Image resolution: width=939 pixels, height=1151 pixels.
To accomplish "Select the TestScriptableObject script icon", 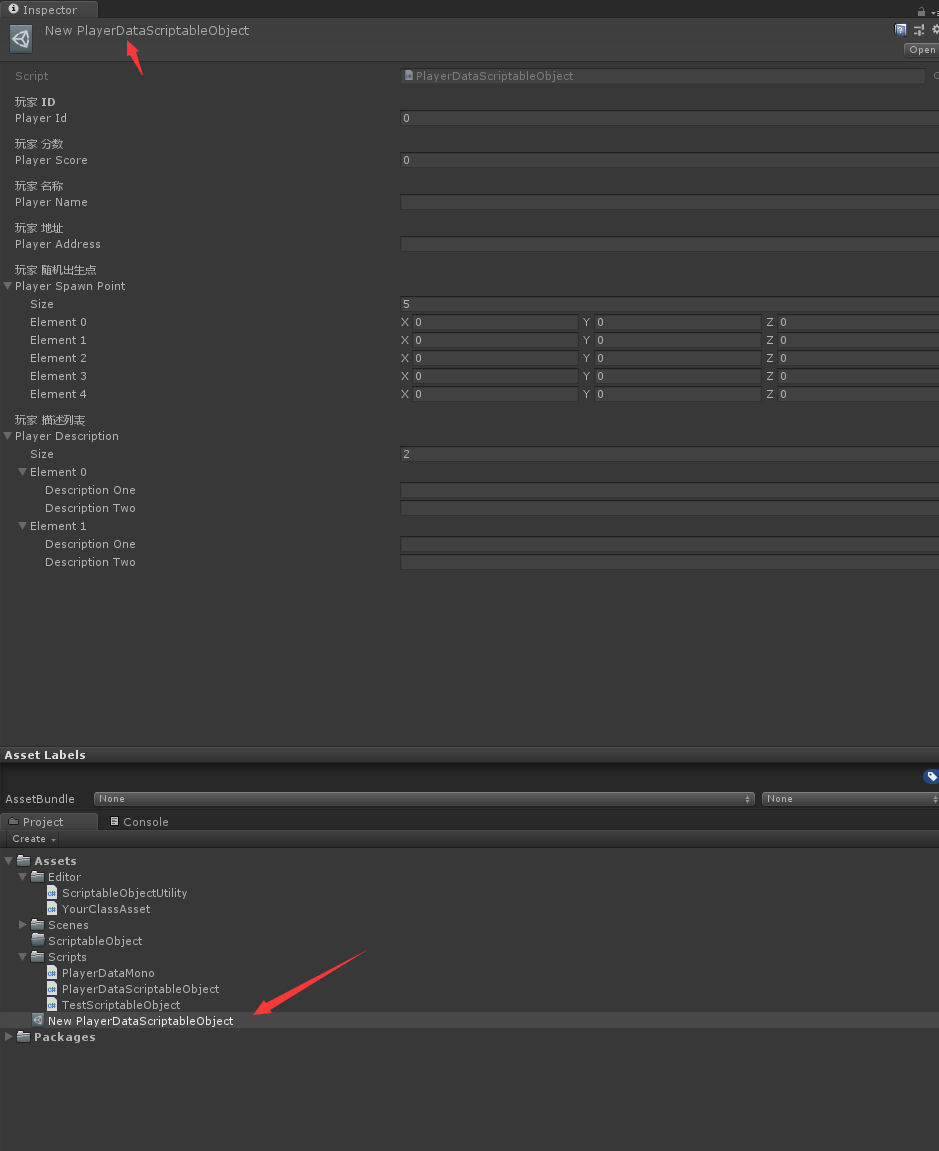I will (x=52, y=1005).
